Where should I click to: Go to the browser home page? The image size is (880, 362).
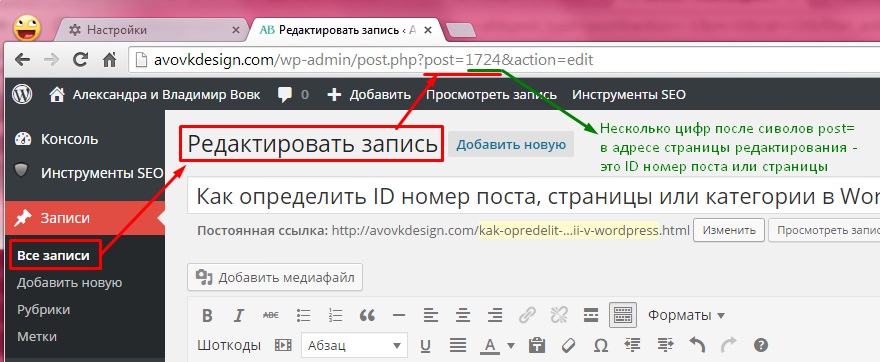pos(109,59)
